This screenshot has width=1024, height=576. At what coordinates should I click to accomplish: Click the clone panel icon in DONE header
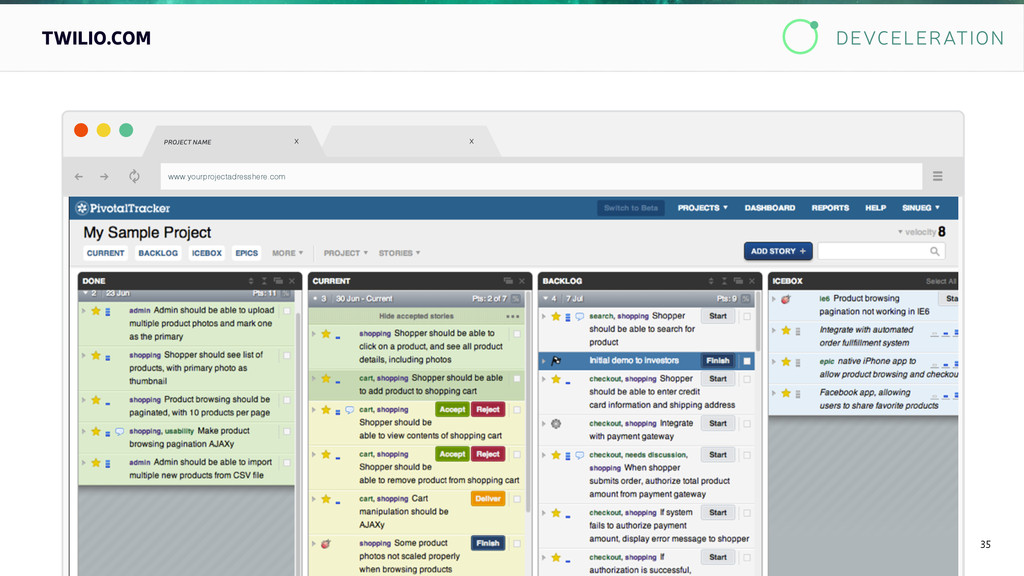coord(278,281)
